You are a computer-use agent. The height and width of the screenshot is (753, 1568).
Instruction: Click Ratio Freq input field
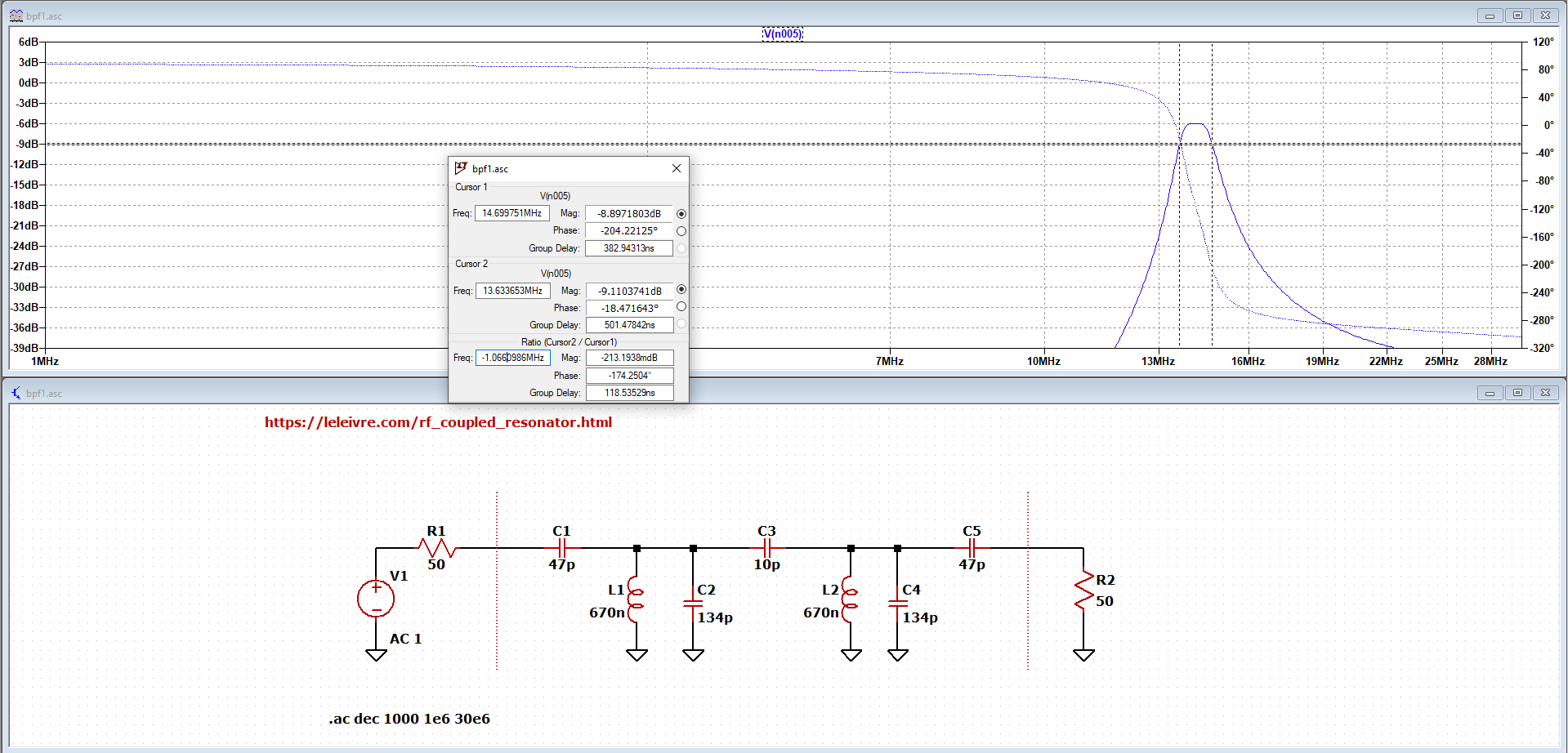click(x=513, y=358)
